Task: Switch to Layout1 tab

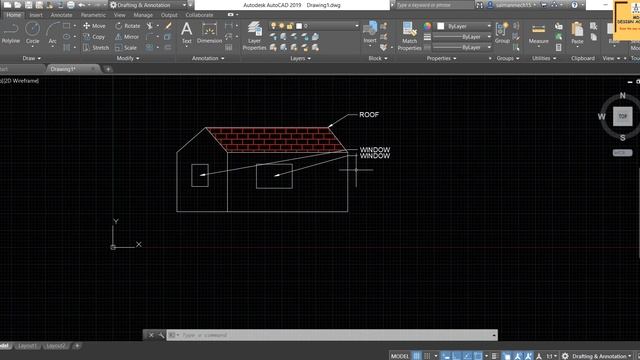Action: click(27, 346)
